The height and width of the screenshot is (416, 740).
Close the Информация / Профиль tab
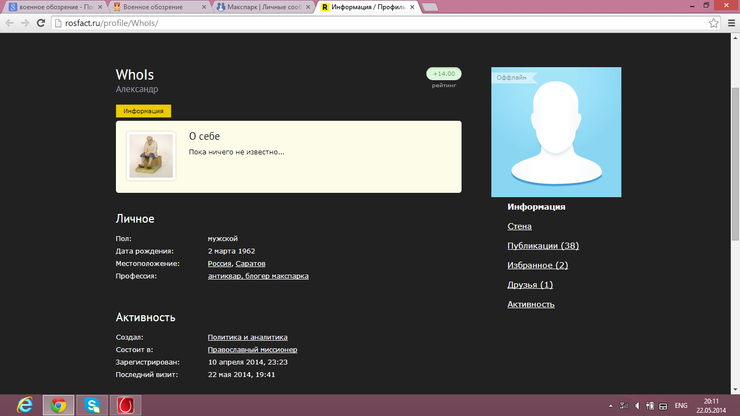(x=412, y=7)
